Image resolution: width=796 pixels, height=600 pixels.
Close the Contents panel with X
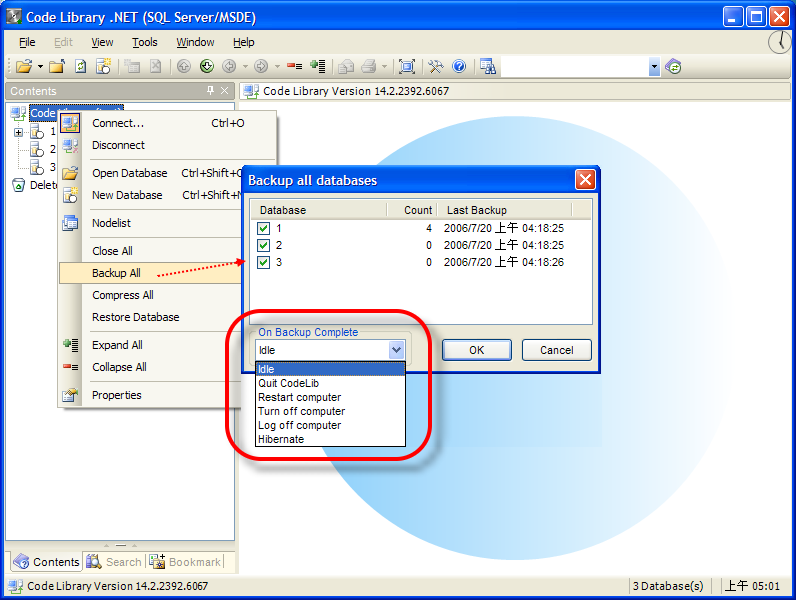click(225, 91)
